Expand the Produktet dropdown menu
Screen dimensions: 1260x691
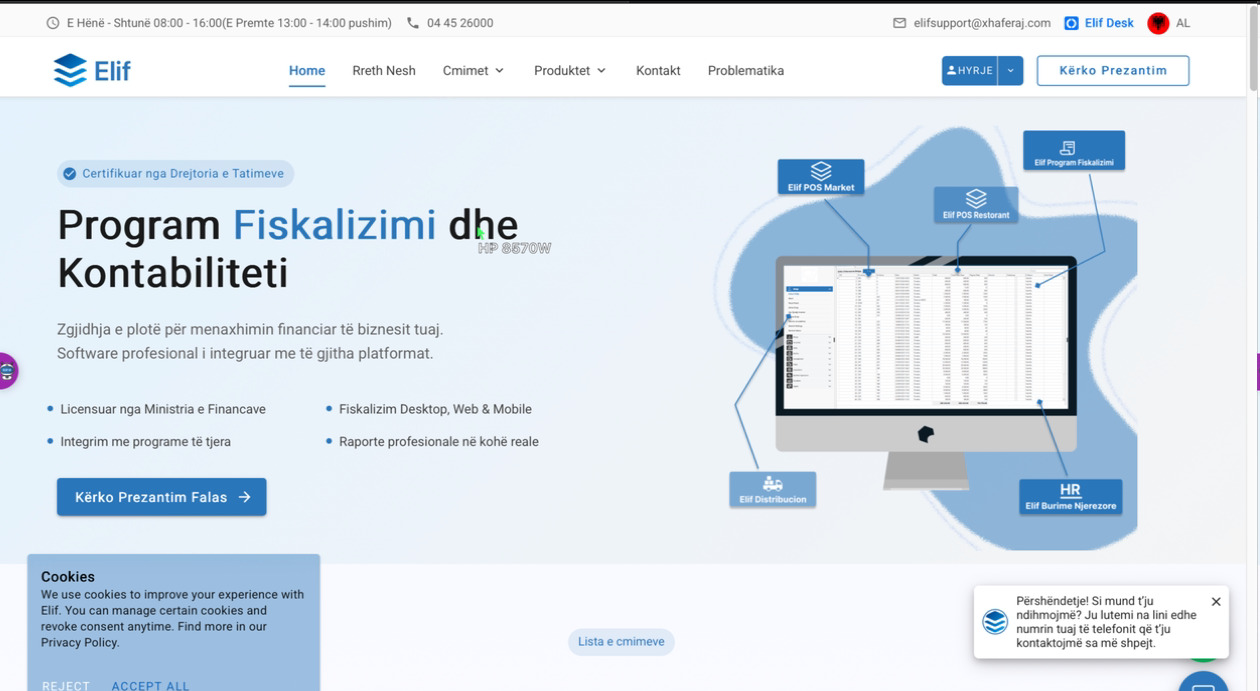point(570,71)
